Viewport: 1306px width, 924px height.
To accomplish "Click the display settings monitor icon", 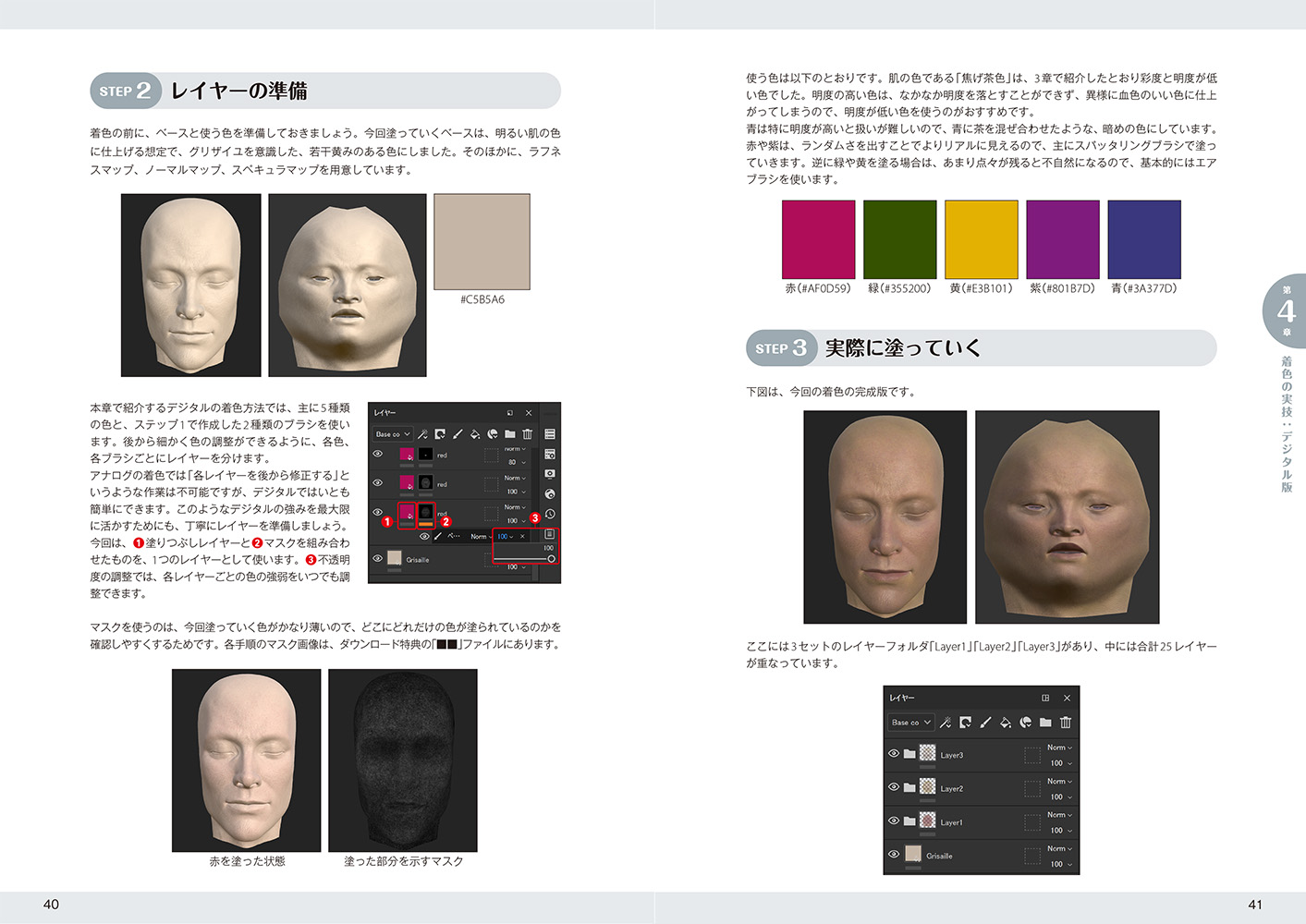I will pos(550,473).
